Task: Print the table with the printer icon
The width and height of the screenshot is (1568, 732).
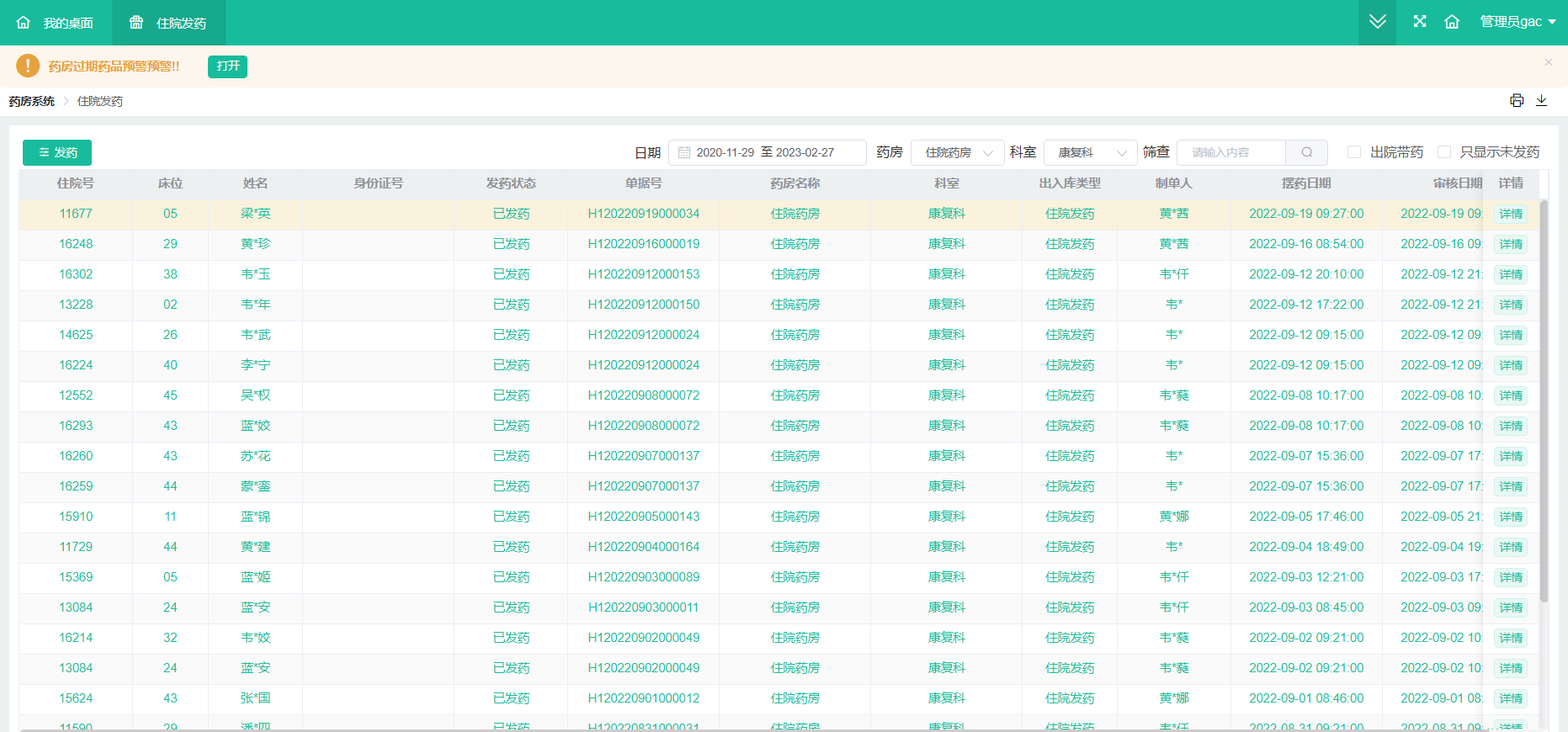Action: (x=1517, y=101)
